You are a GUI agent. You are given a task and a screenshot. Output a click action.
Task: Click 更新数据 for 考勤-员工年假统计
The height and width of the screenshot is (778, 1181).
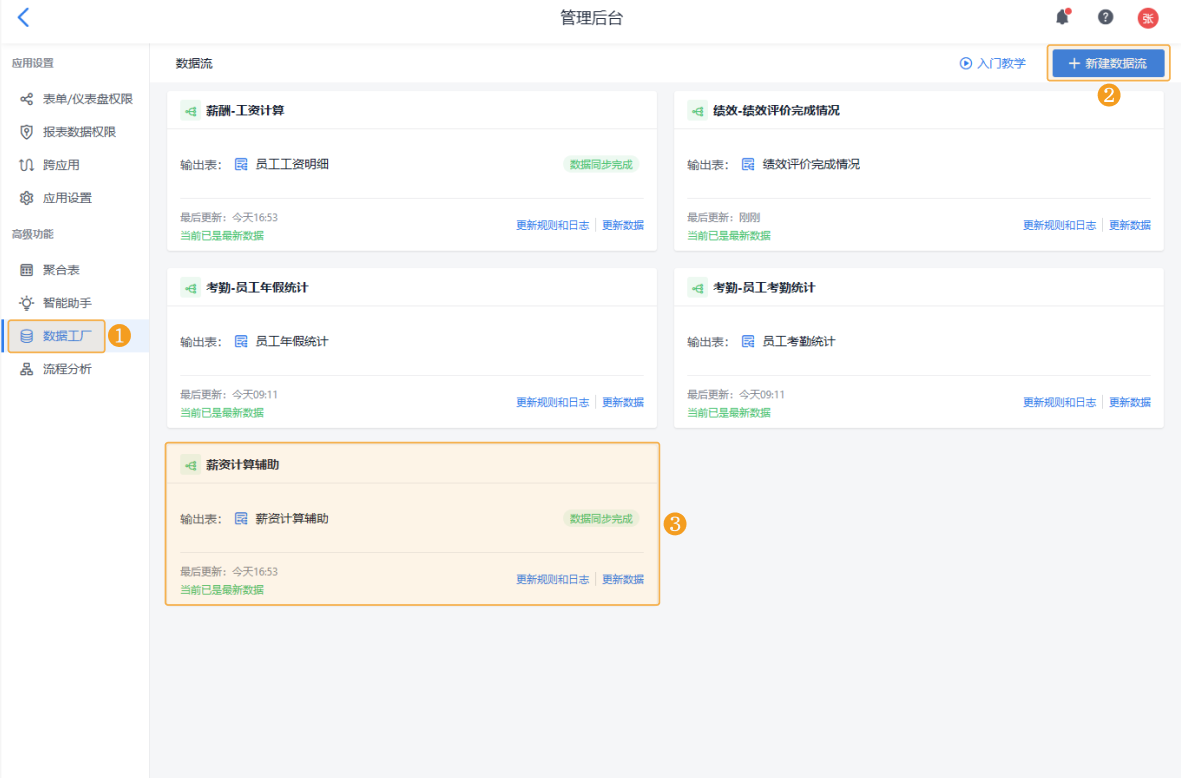click(x=623, y=402)
